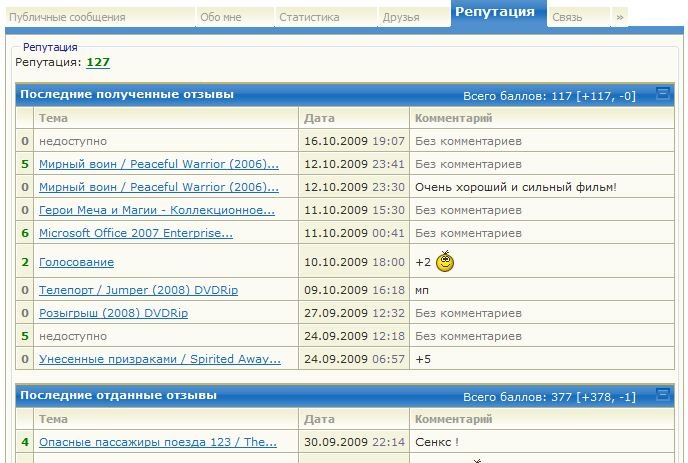Click the 'мп' comment cell

coord(542,290)
